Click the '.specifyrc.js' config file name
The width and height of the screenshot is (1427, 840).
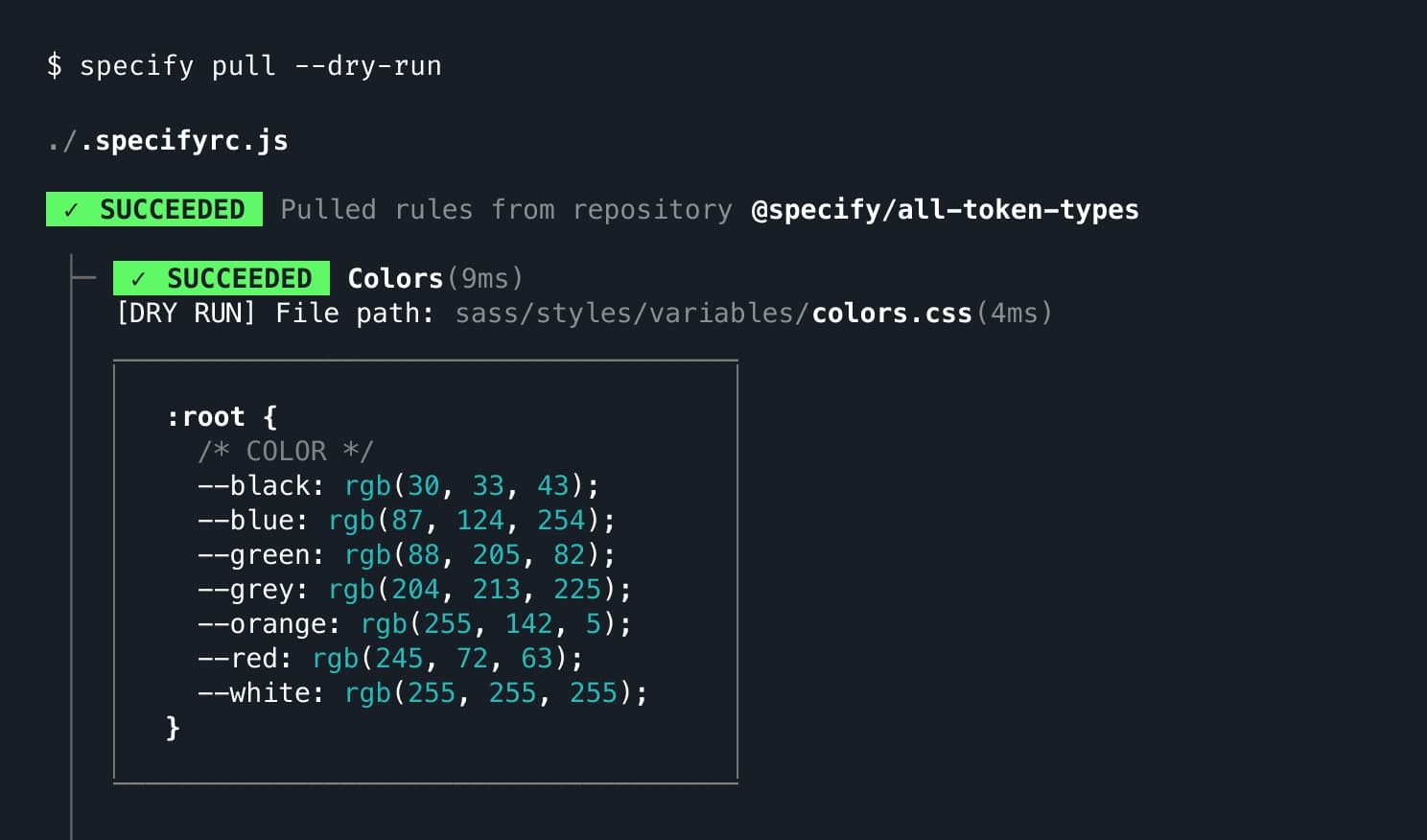[183, 140]
